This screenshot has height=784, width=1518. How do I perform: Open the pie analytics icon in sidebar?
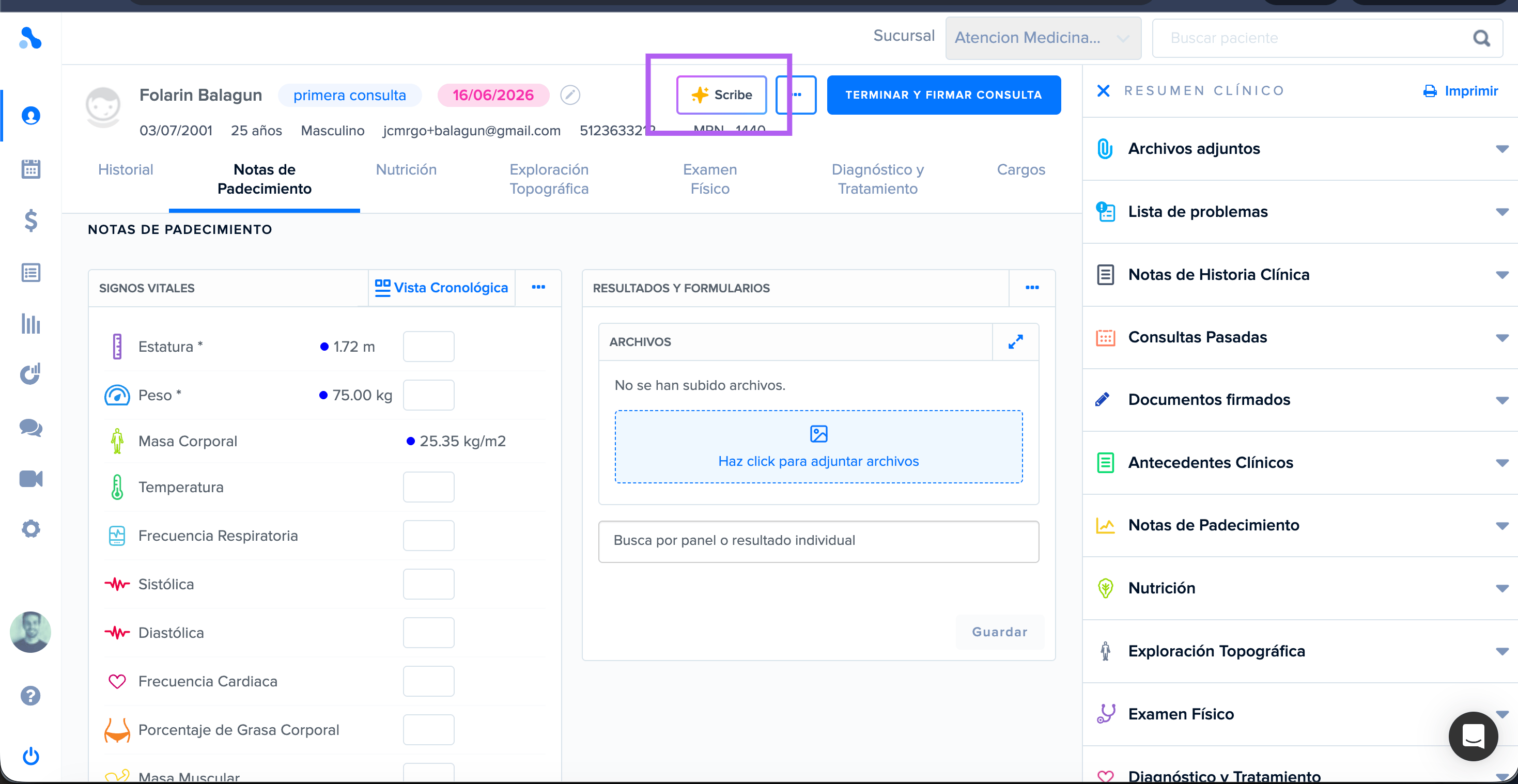coord(30,373)
